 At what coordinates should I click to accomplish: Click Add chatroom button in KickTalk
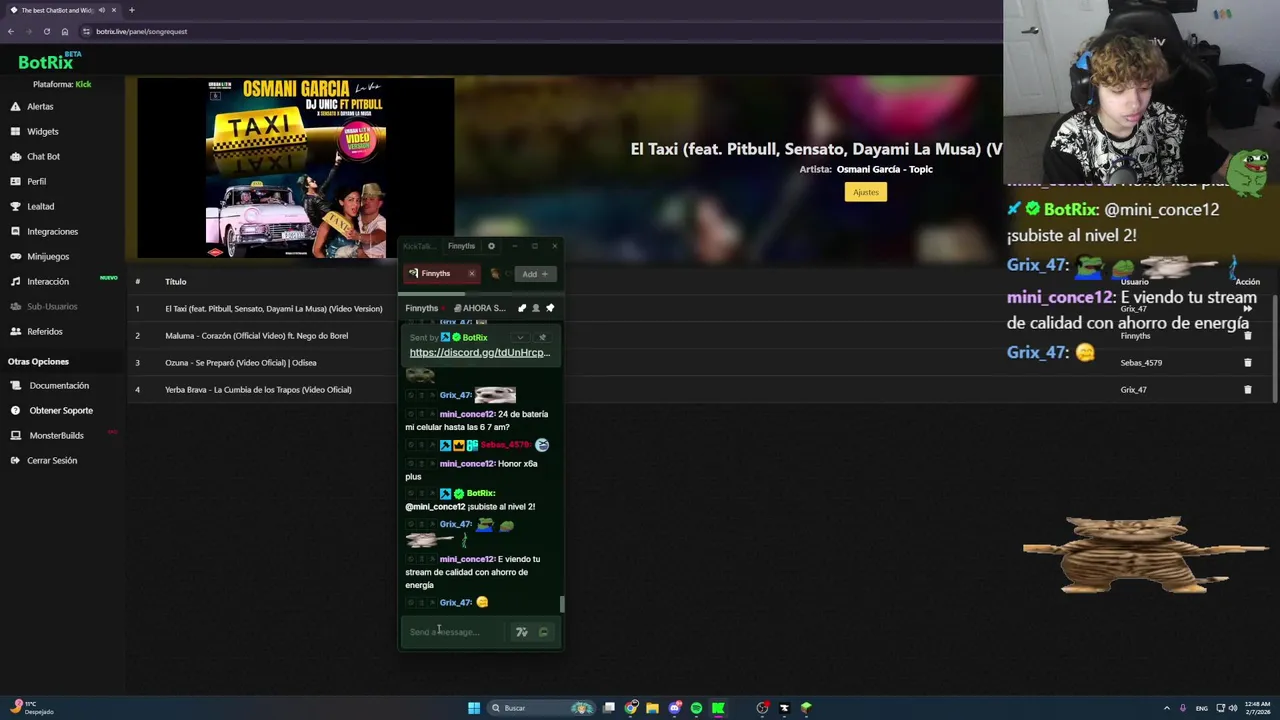pyautogui.click(x=534, y=274)
